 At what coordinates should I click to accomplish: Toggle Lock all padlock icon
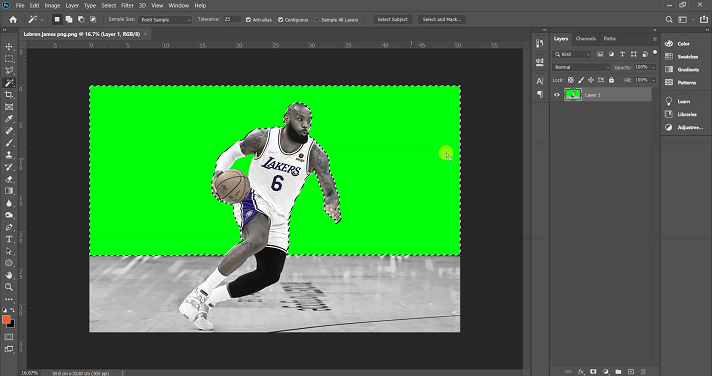point(611,80)
